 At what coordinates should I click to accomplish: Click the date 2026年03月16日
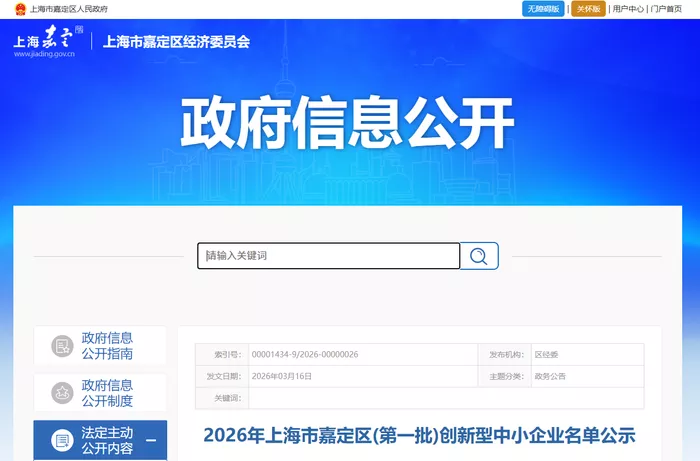pos(282,376)
